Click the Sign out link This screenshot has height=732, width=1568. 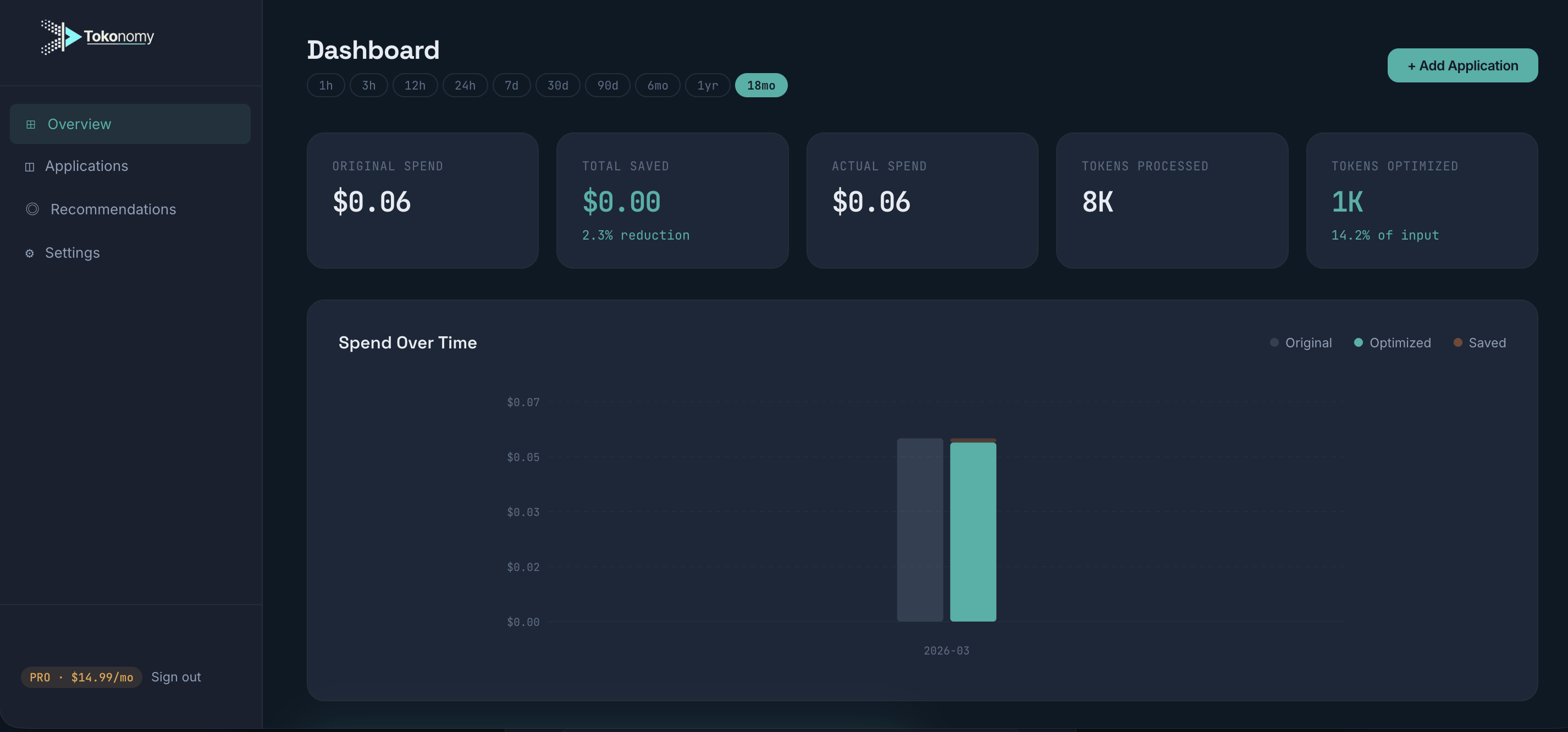pyautogui.click(x=176, y=676)
